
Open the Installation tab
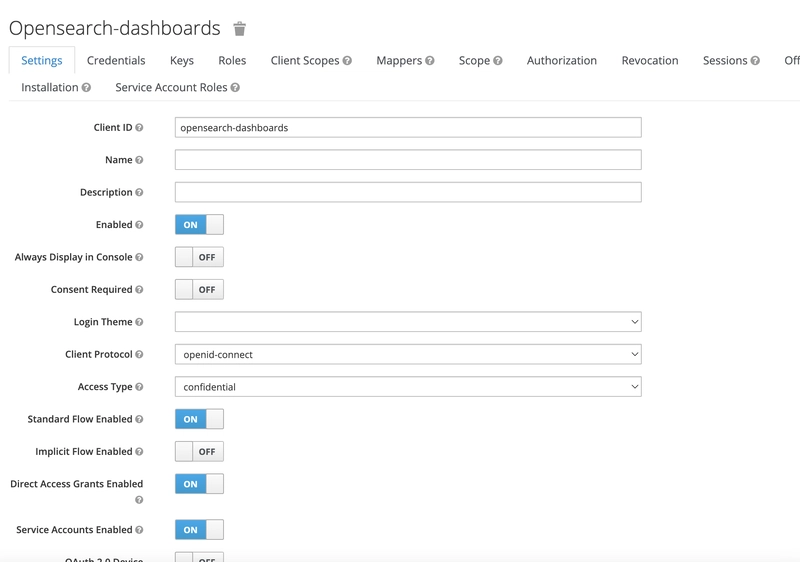(x=49, y=88)
